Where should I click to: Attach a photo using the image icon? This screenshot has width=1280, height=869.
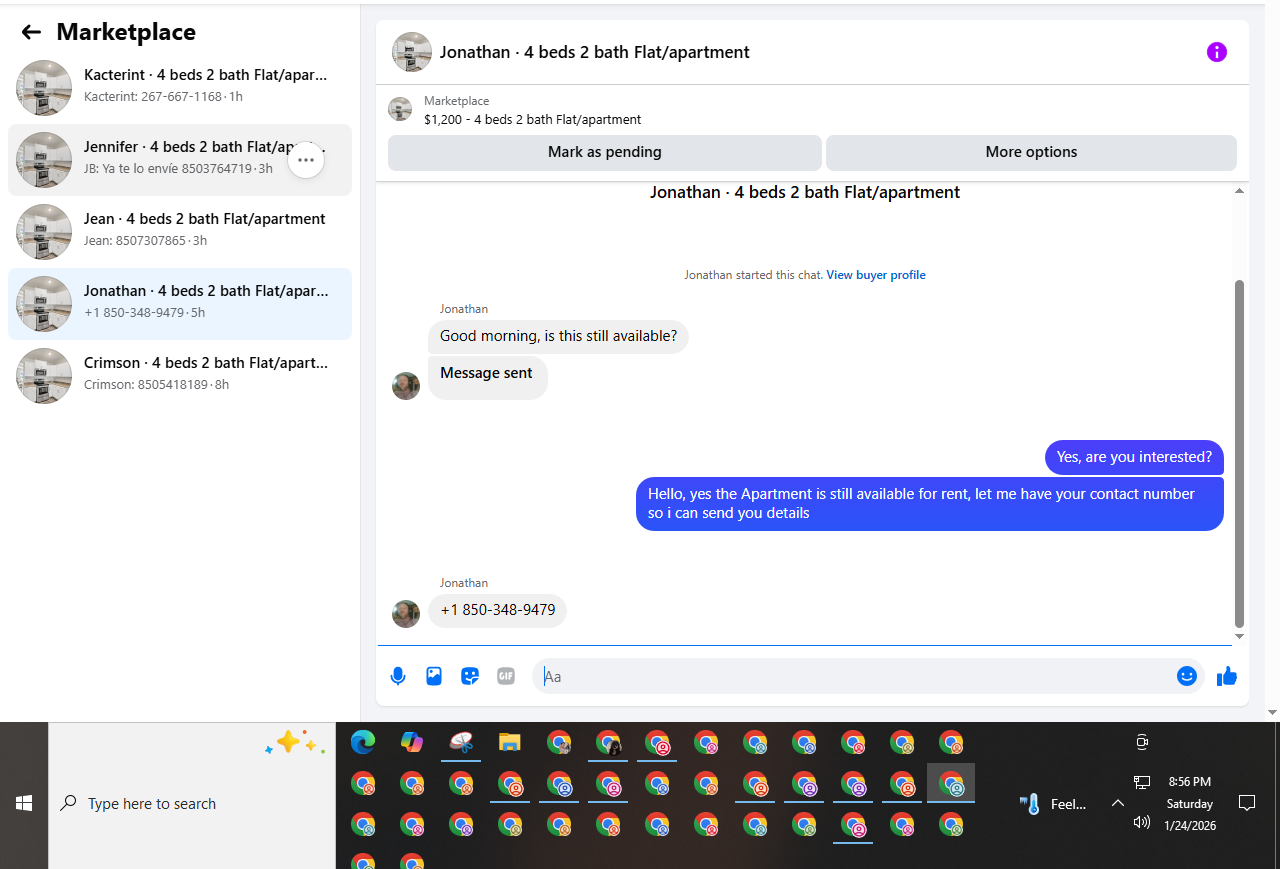coord(434,676)
